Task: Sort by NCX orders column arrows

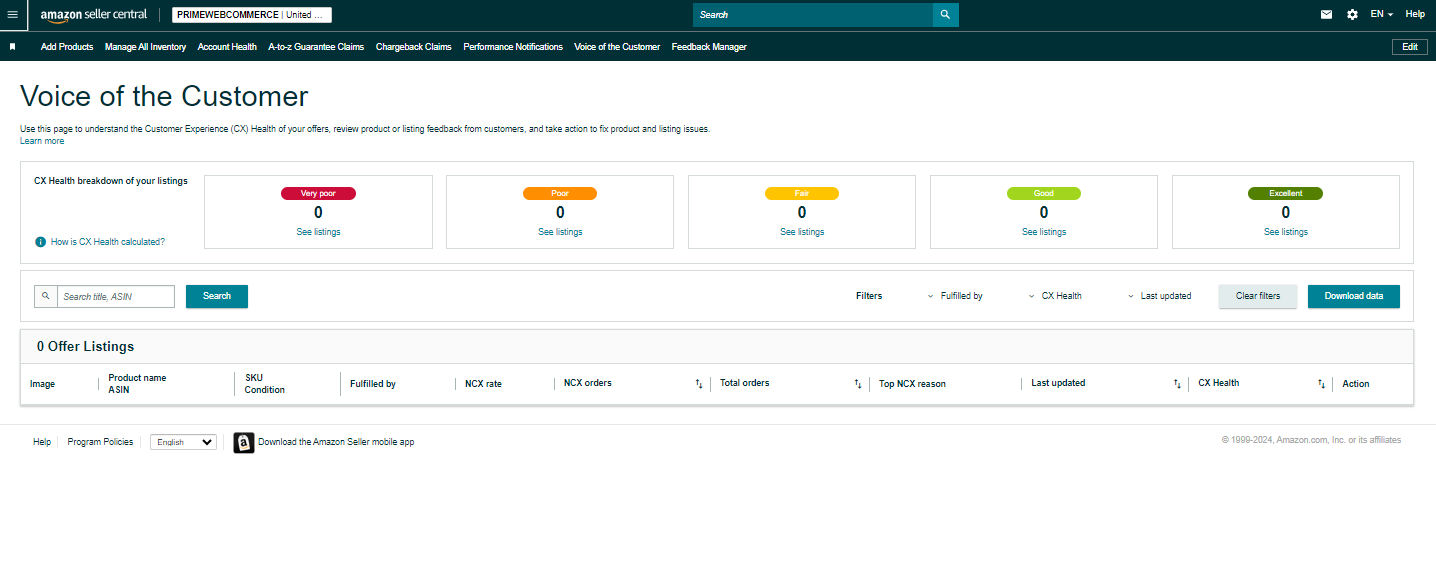Action: [699, 384]
